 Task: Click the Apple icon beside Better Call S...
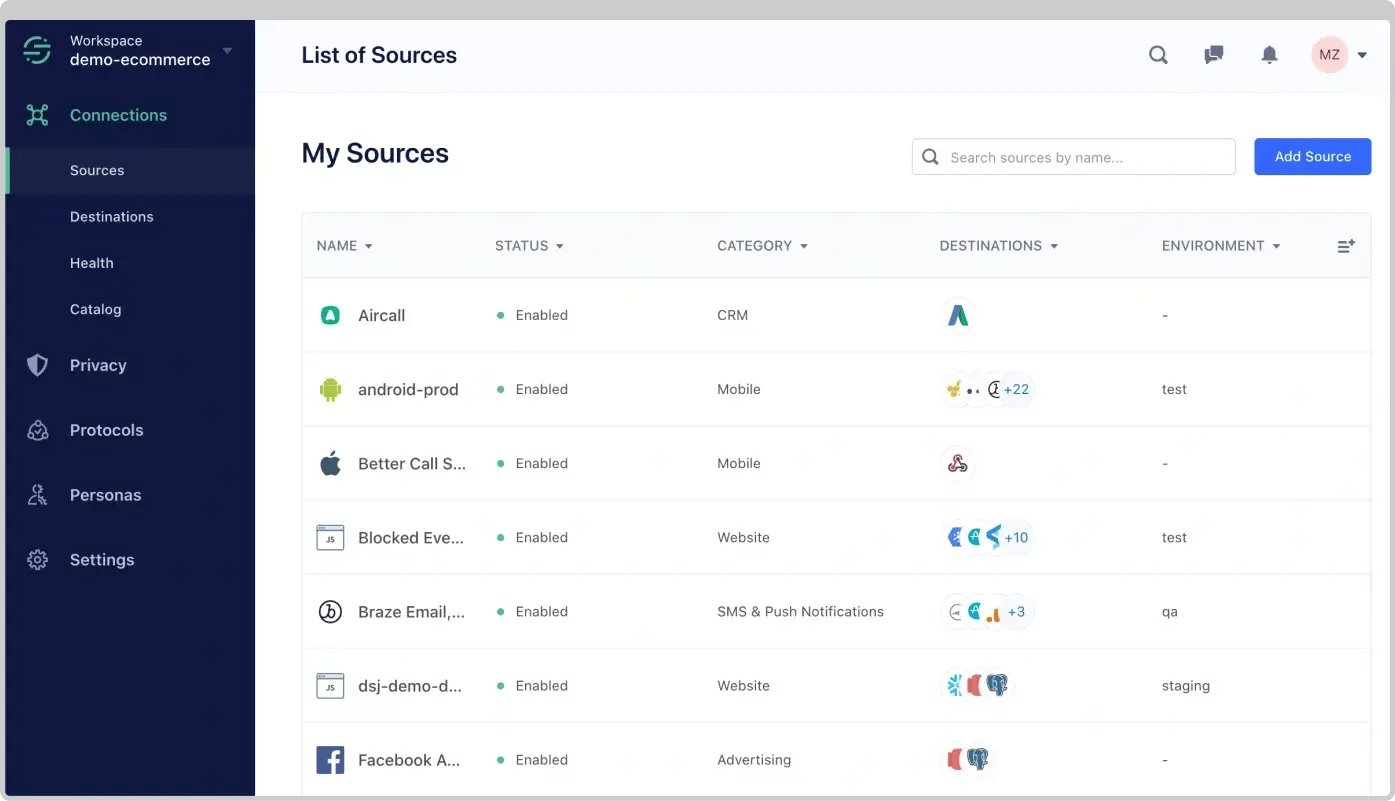pyautogui.click(x=330, y=463)
